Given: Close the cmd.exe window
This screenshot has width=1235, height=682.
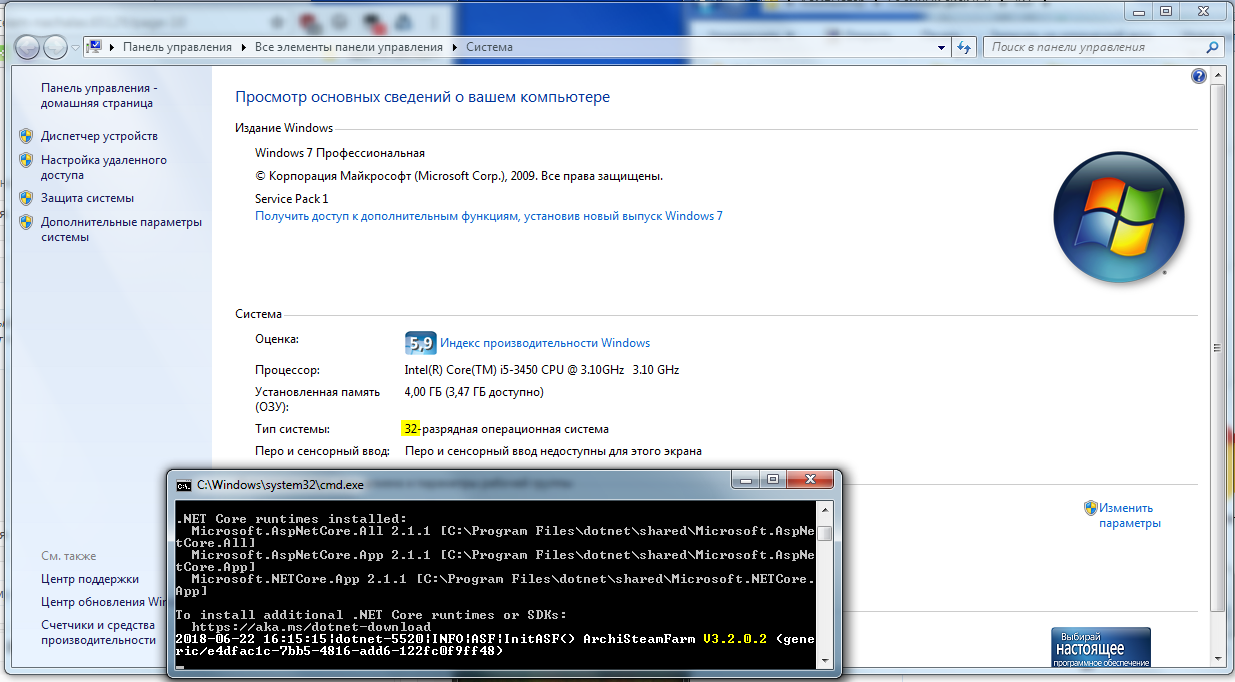Looking at the screenshot, I should click(x=810, y=480).
